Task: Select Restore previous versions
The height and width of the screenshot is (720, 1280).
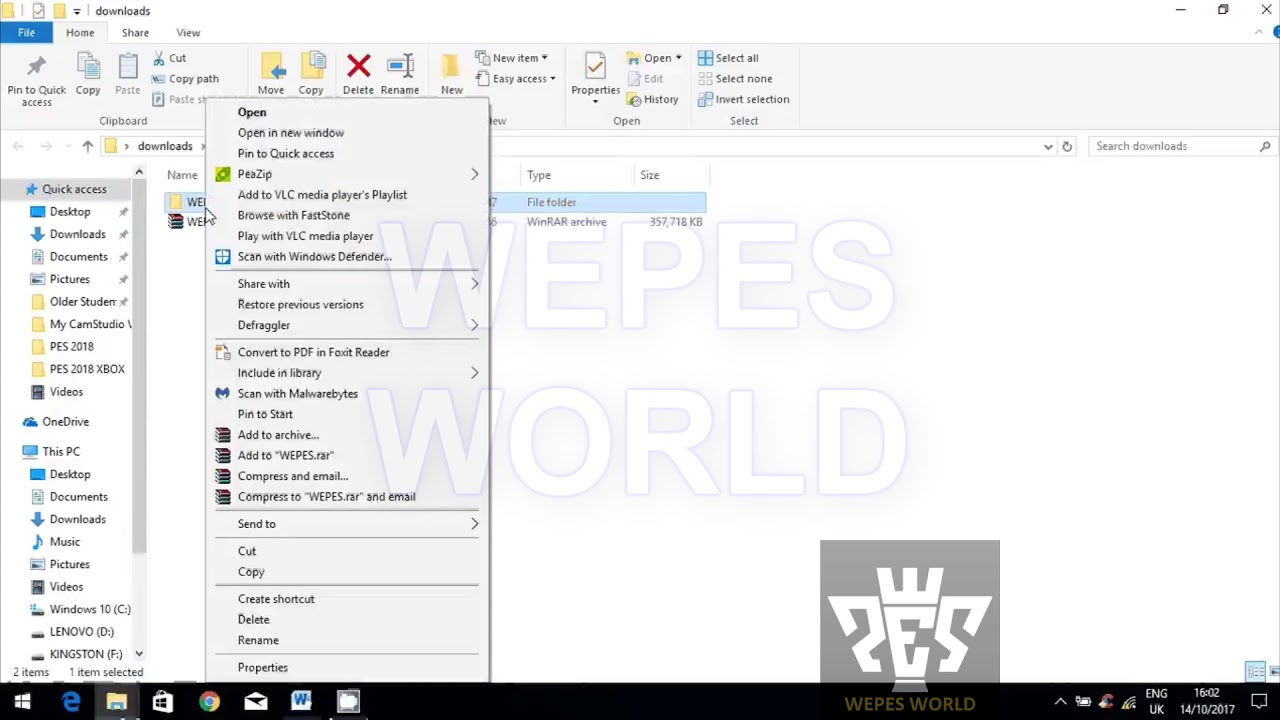Action: click(x=301, y=305)
